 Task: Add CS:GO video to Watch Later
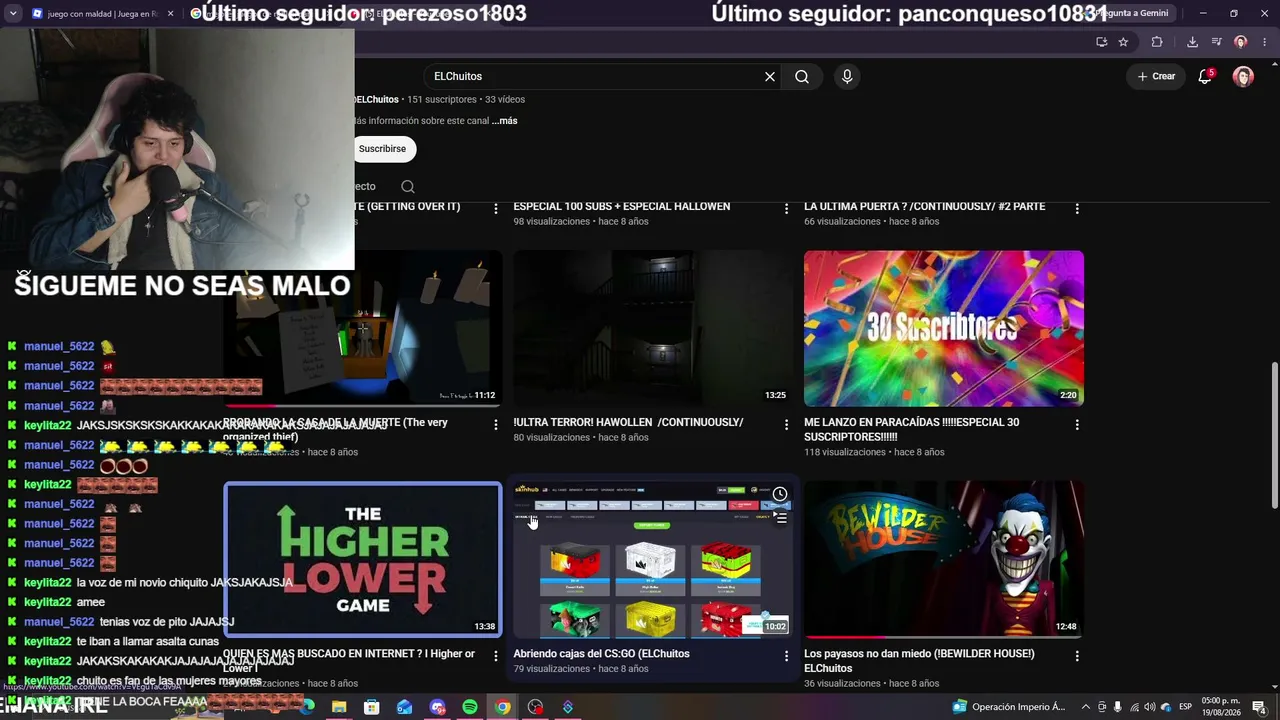point(780,494)
